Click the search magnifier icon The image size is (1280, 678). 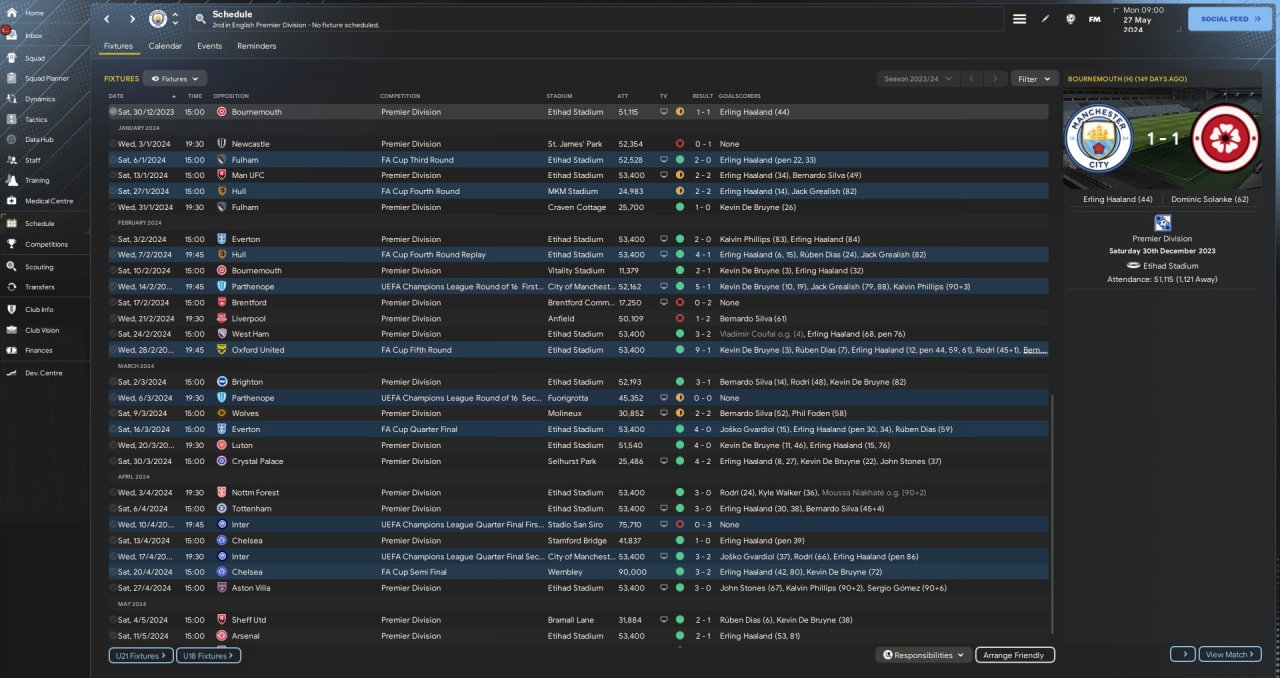pos(201,19)
